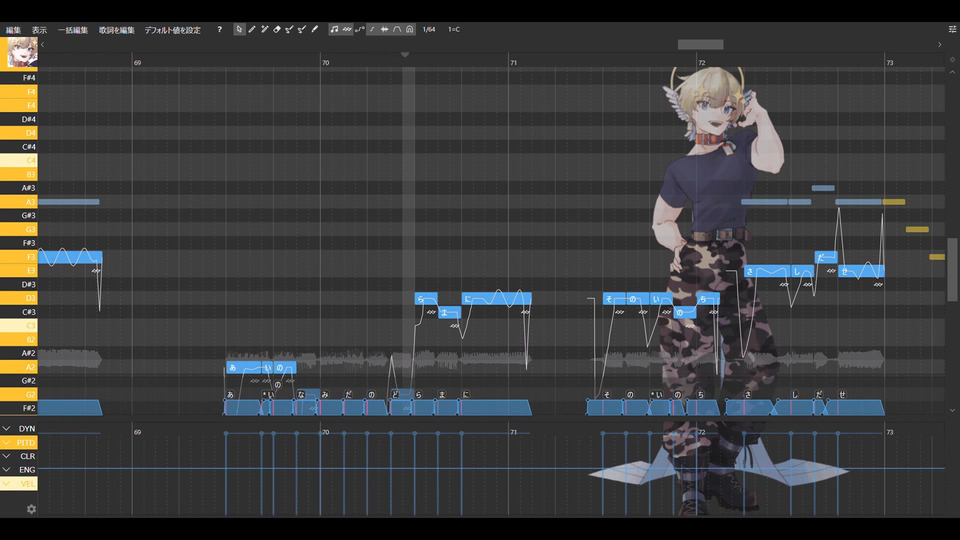Open the 表示 menu
960x540 pixels.
click(39, 30)
